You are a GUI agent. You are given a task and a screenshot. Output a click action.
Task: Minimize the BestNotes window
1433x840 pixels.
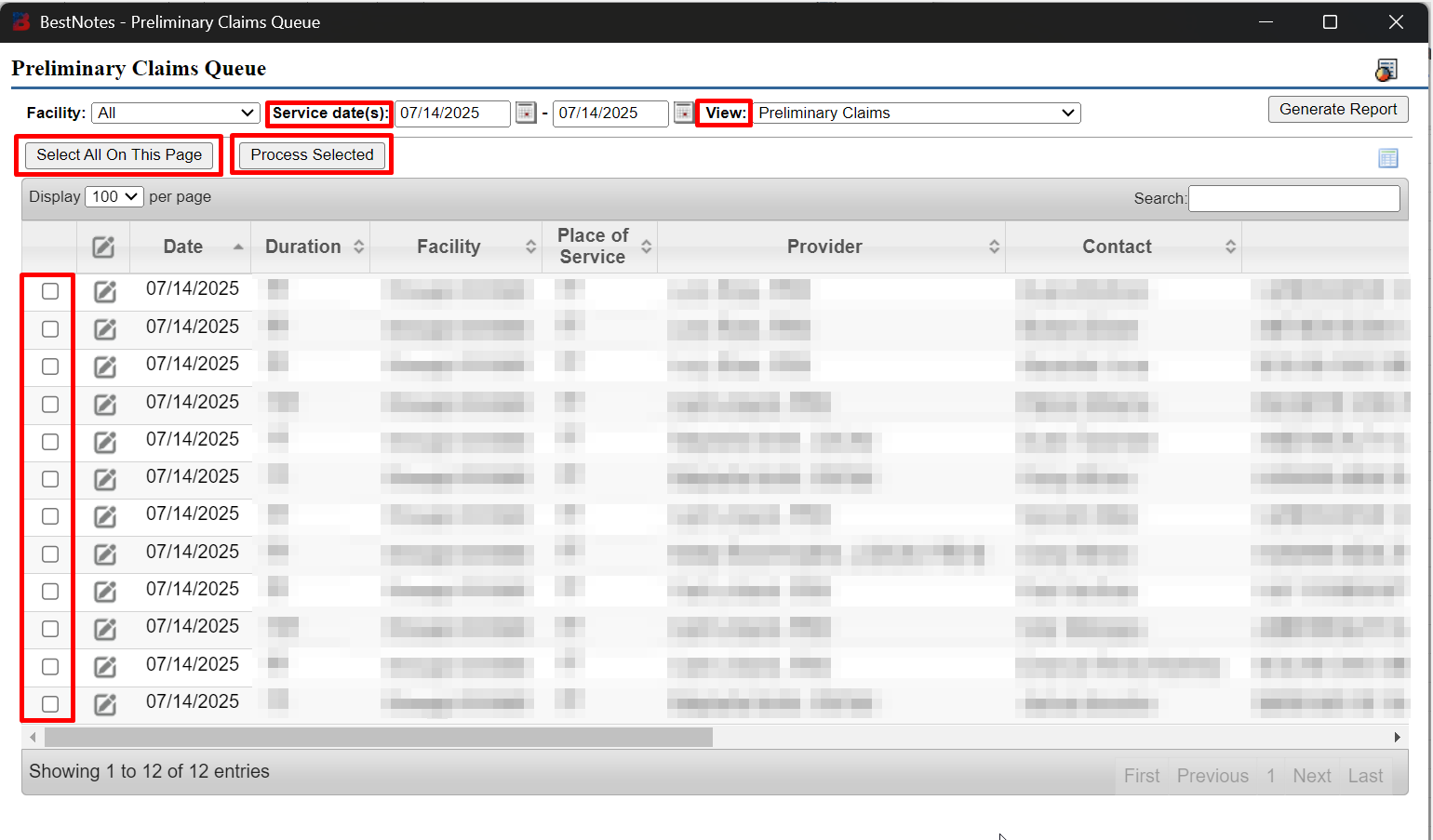1266,21
